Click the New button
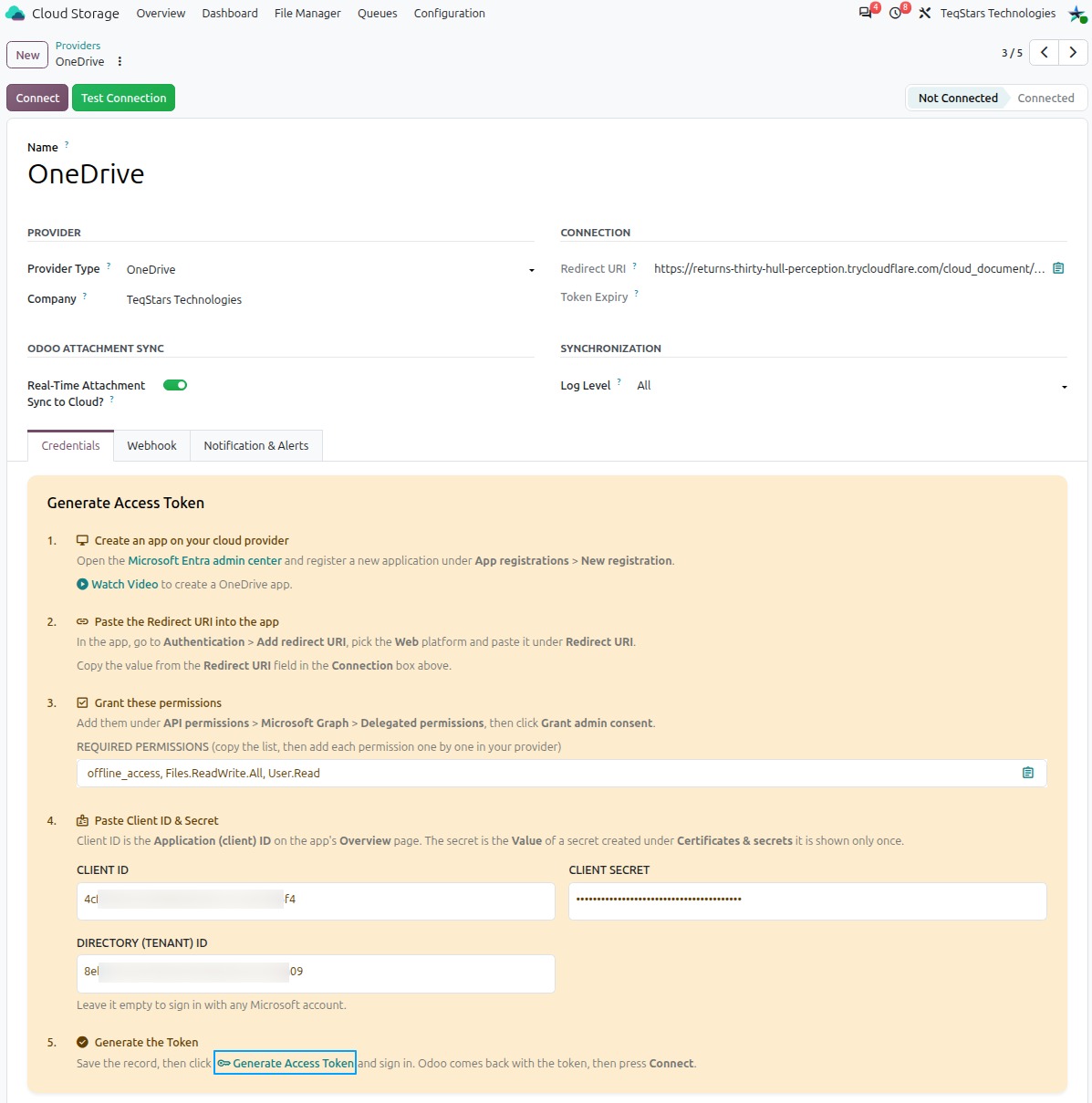The image size is (1092, 1103). coord(27,55)
